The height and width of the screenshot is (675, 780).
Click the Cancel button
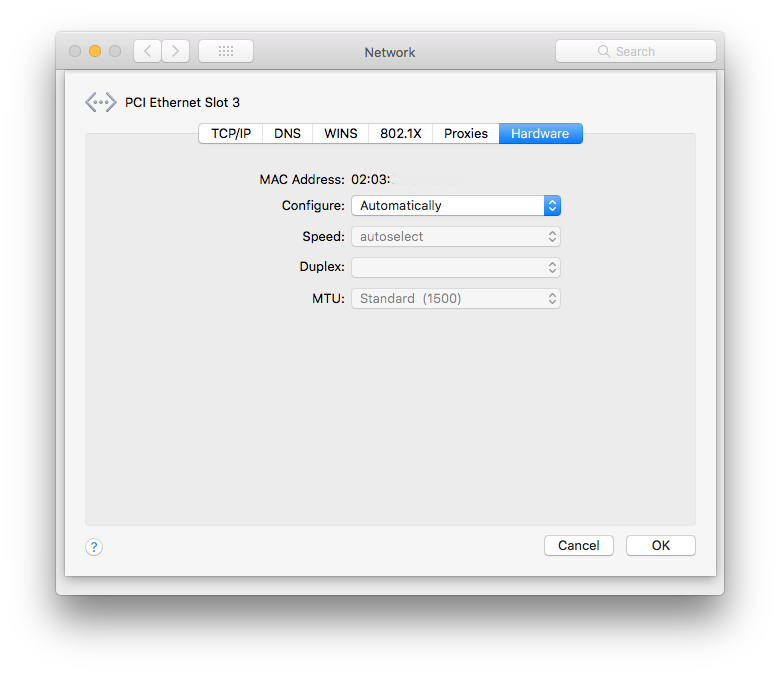pyautogui.click(x=579, y=546)
